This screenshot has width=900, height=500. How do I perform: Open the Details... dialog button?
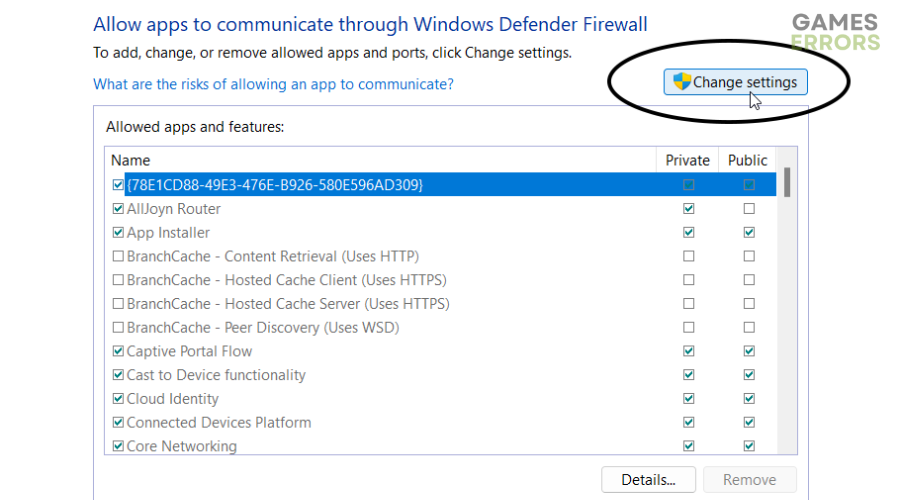click(648, 479)
